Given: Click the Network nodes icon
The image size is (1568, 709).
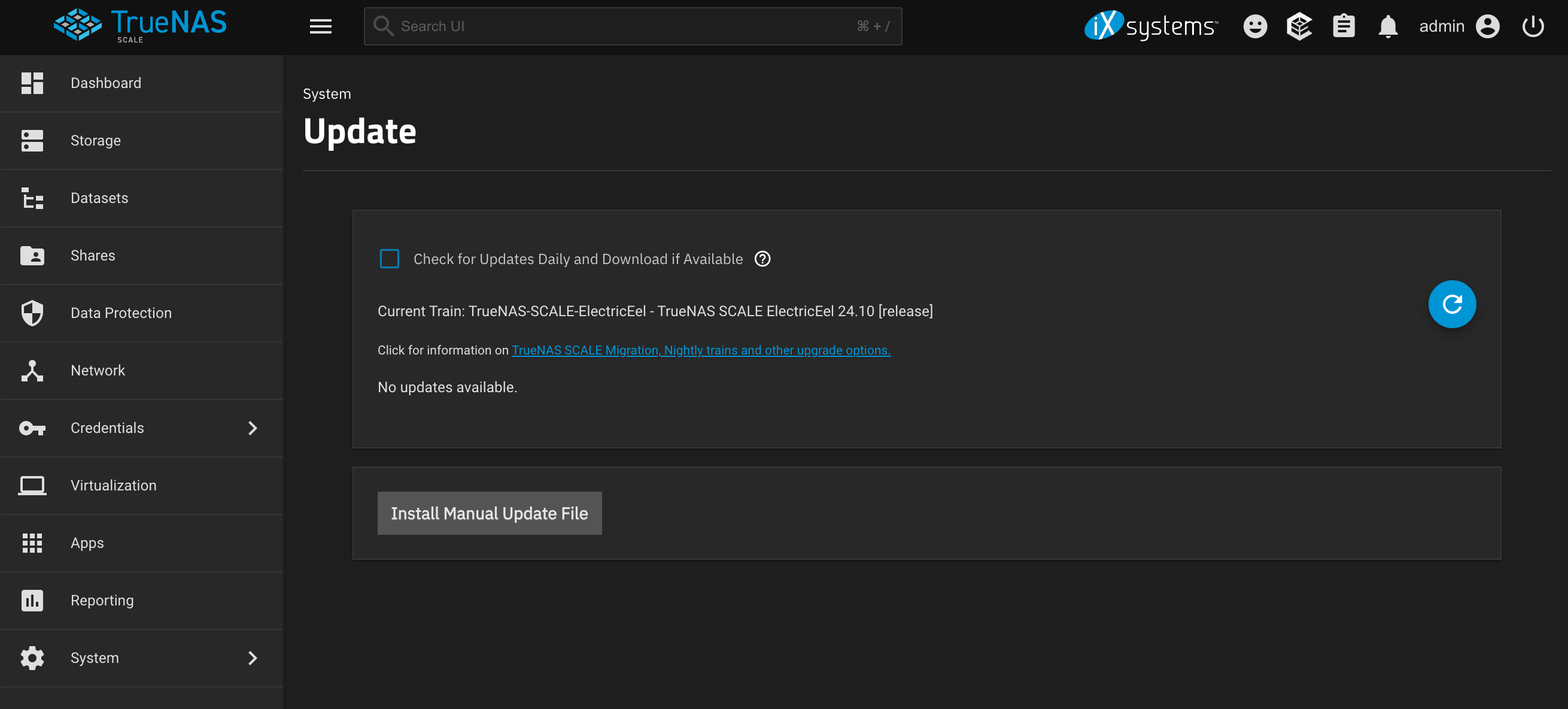Looking at the screenshot, I should click(x=32, y=370).
